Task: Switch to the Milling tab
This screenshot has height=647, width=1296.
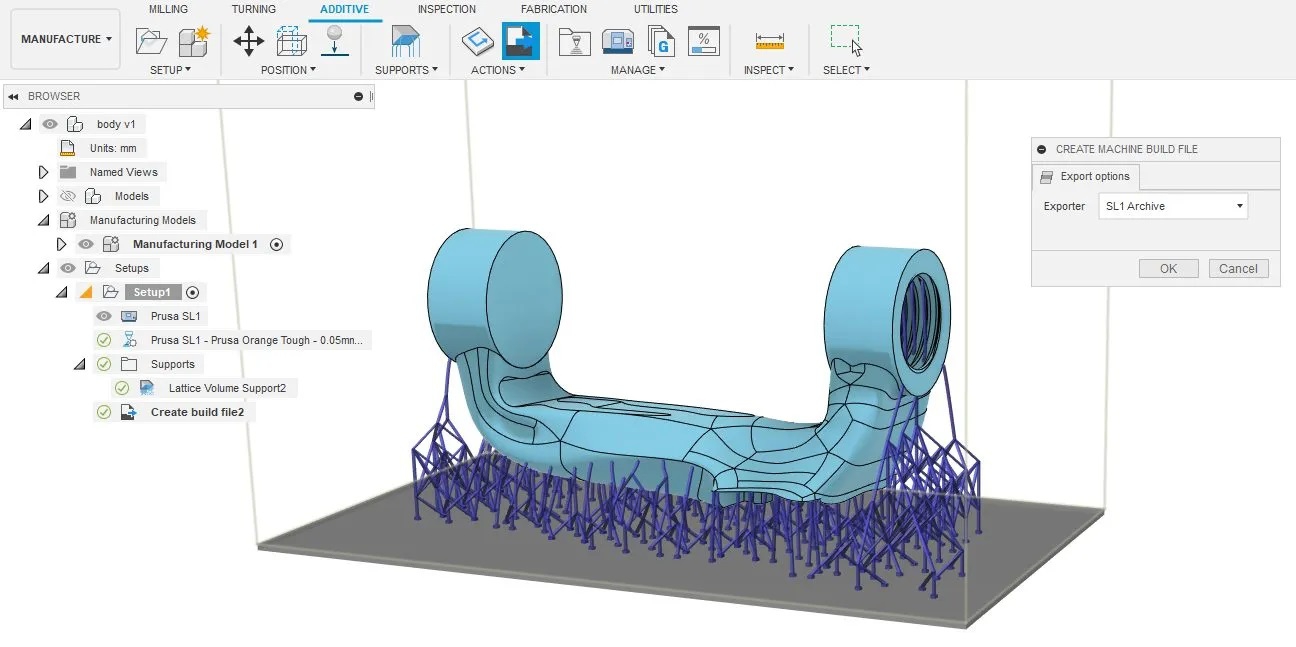Action: [x=168, y=9]
